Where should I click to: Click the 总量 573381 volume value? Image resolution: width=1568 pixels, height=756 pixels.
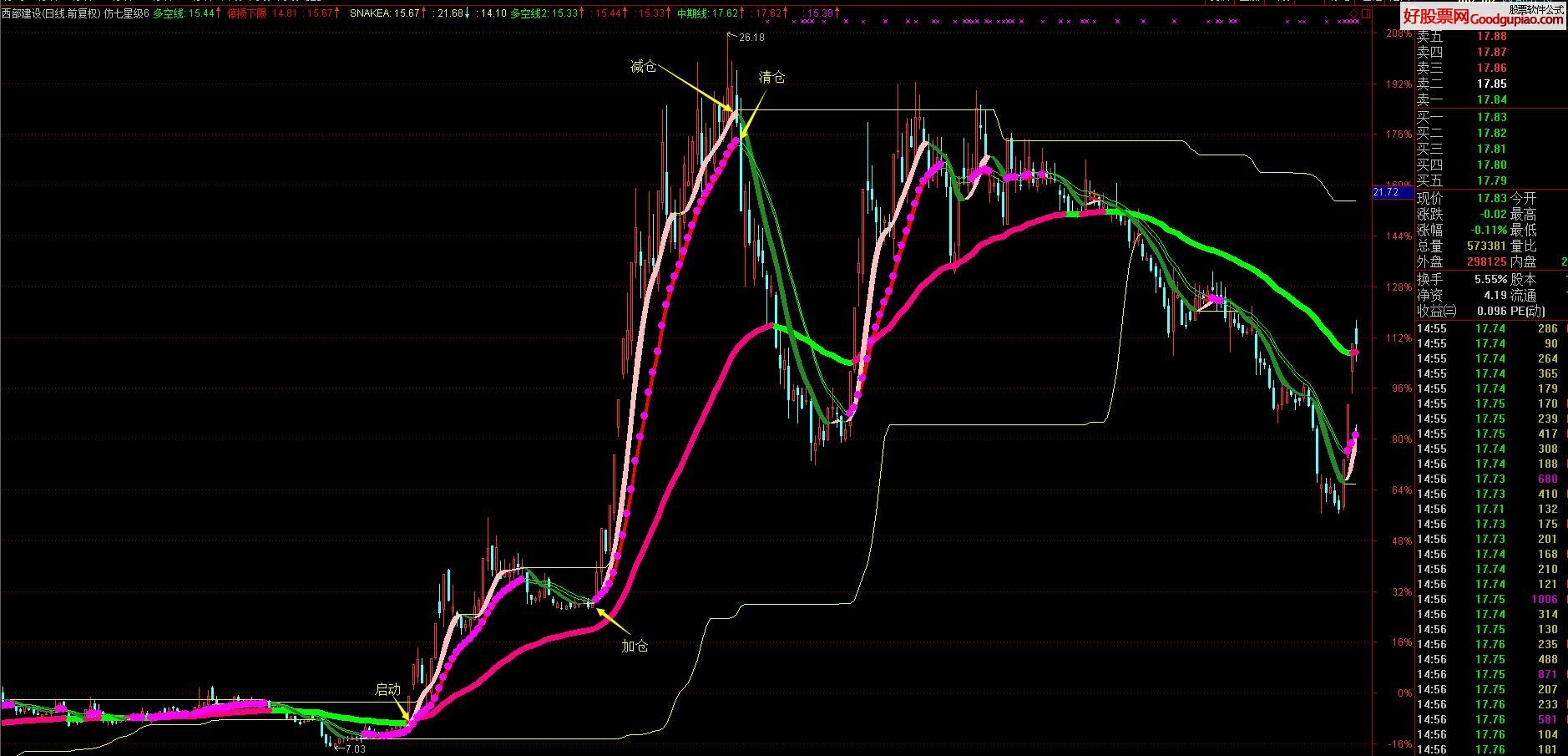click(x=1485, y=246)
